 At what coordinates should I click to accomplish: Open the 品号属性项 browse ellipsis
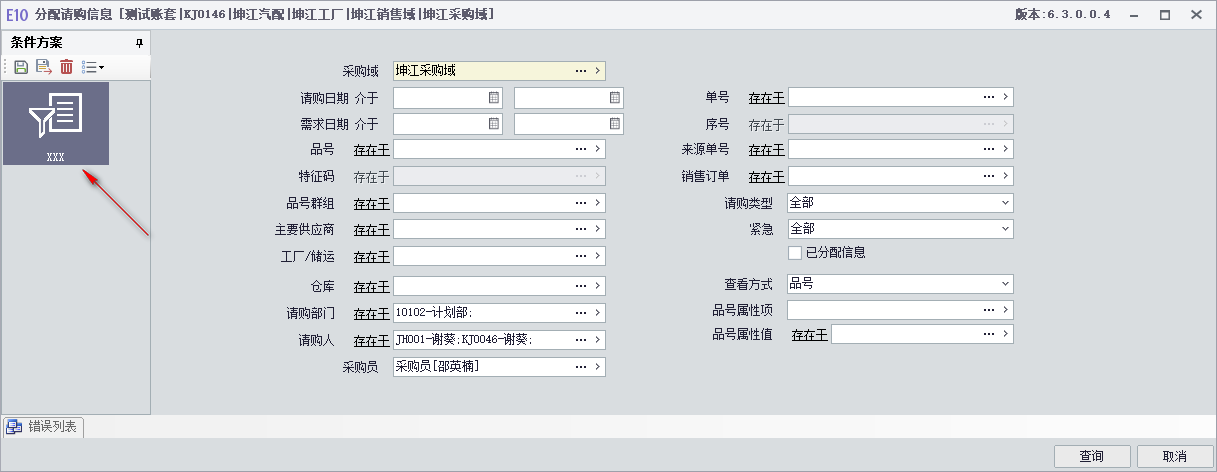tap(989, 309)
